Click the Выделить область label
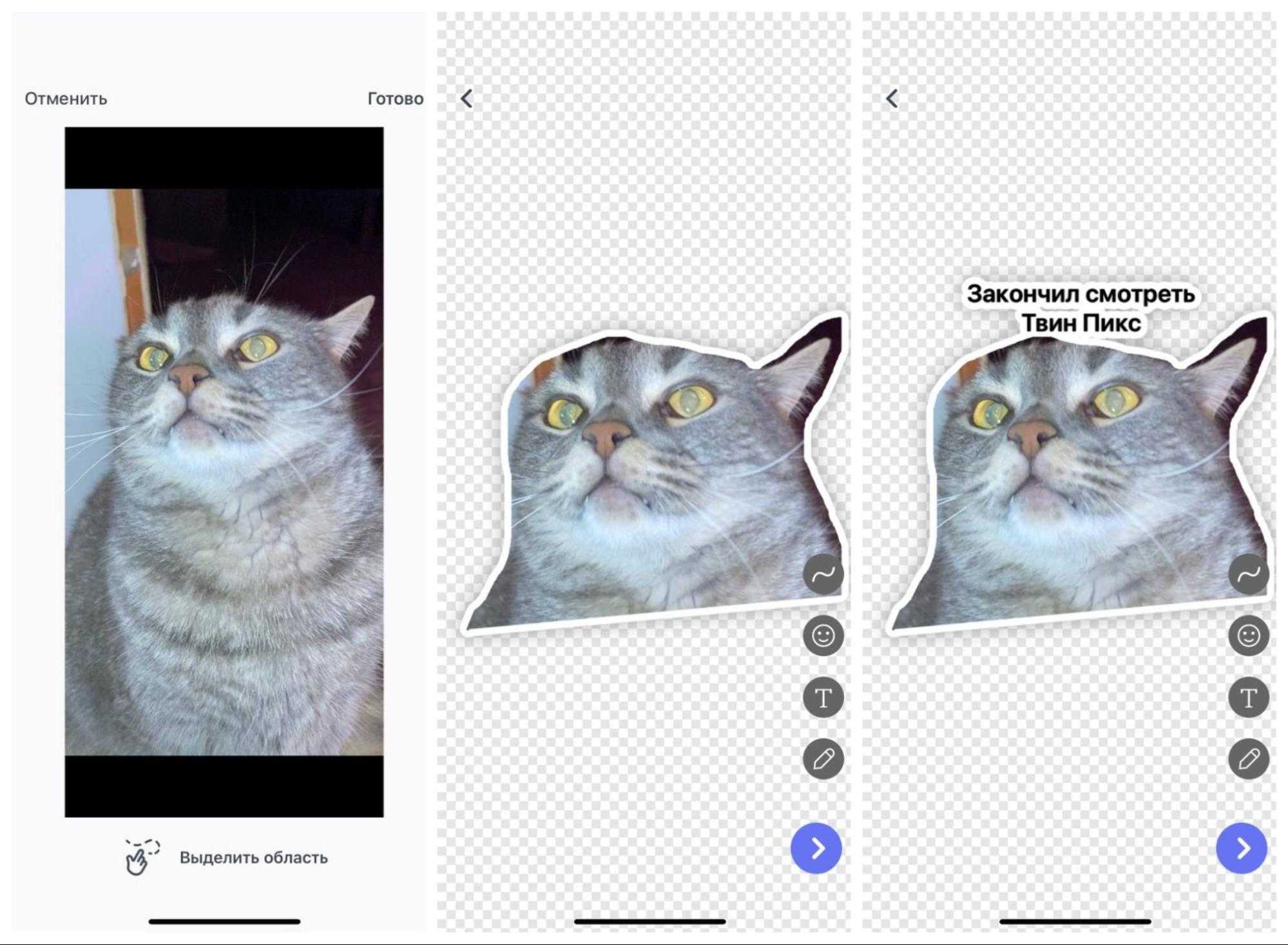Viewport: 1288px width, 945px height. pyautogui.click(x=253, y=857)
